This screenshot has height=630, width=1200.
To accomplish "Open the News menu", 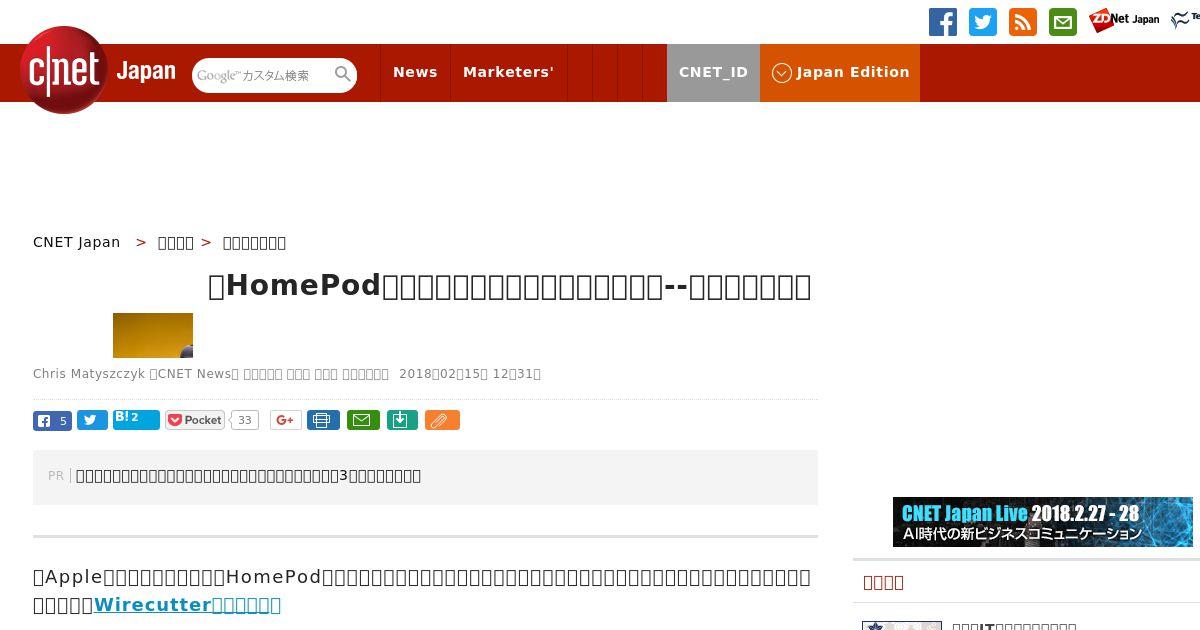I will click(x=415, y=72).
